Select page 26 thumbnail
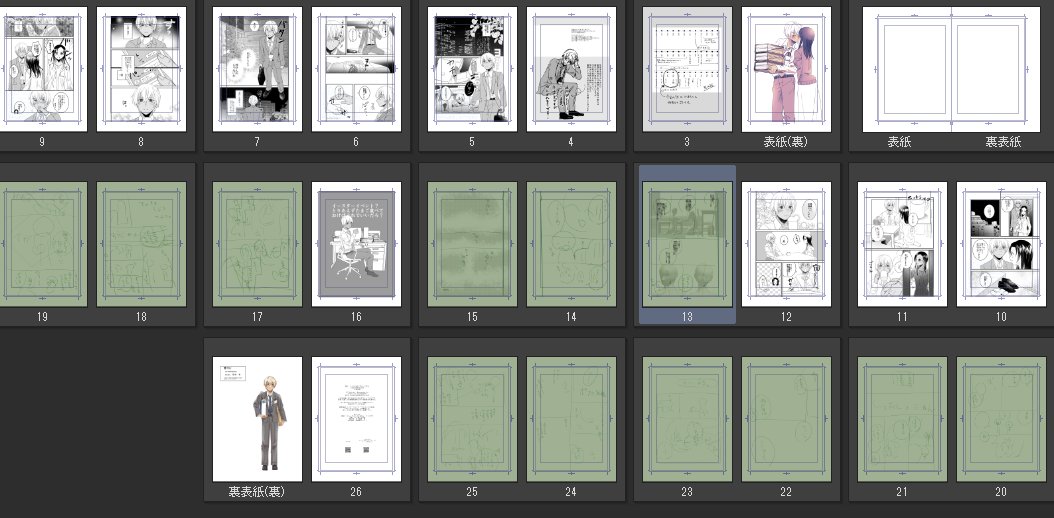 click(x=356, y=419)
